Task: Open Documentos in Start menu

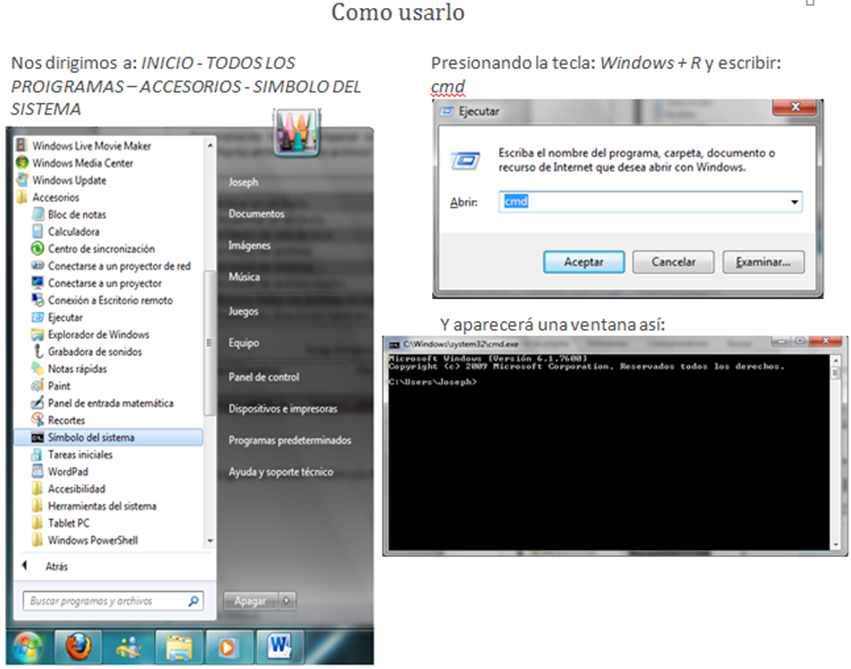Action: coord(256,214)
